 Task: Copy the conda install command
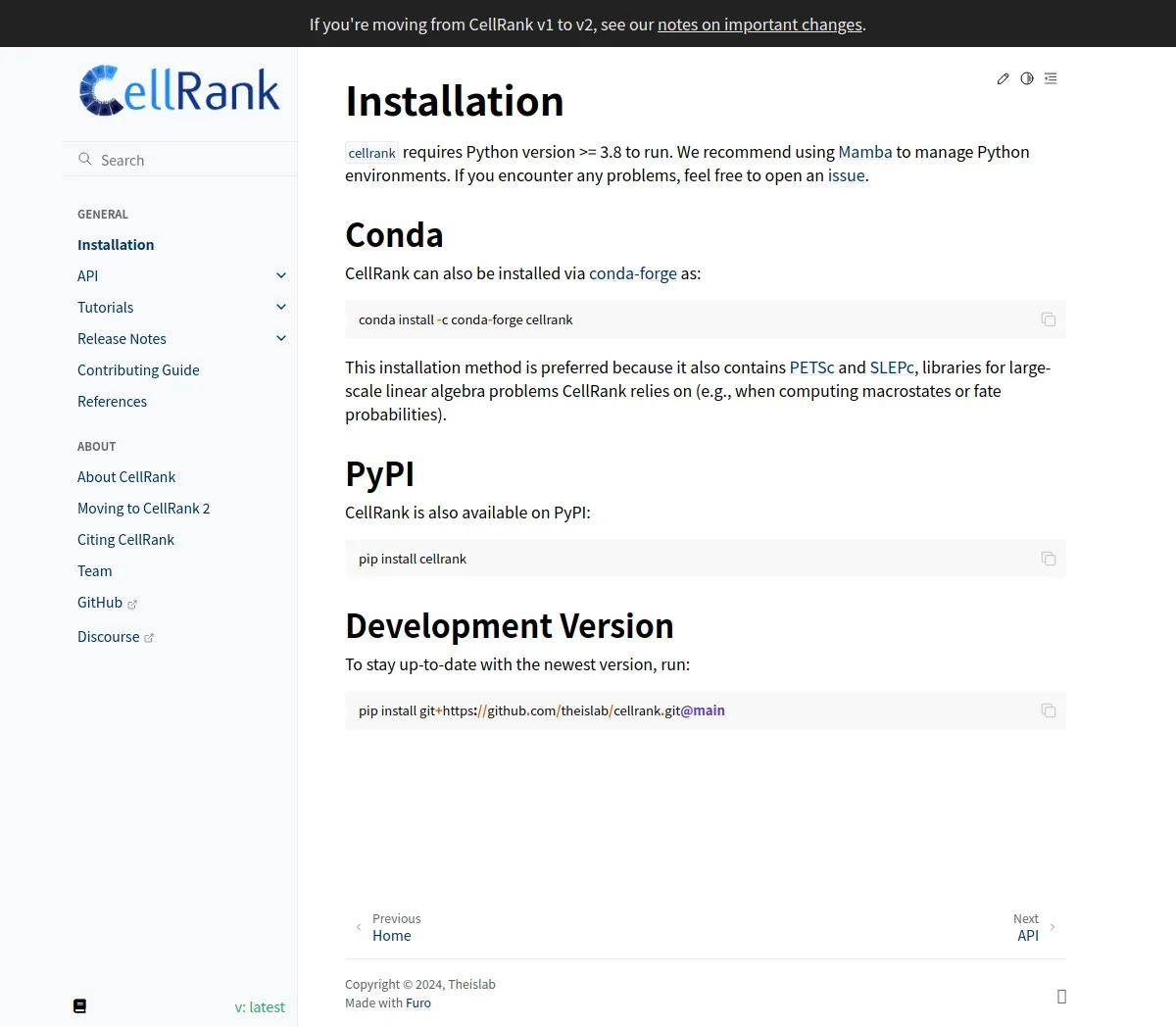pos(1049,319)
